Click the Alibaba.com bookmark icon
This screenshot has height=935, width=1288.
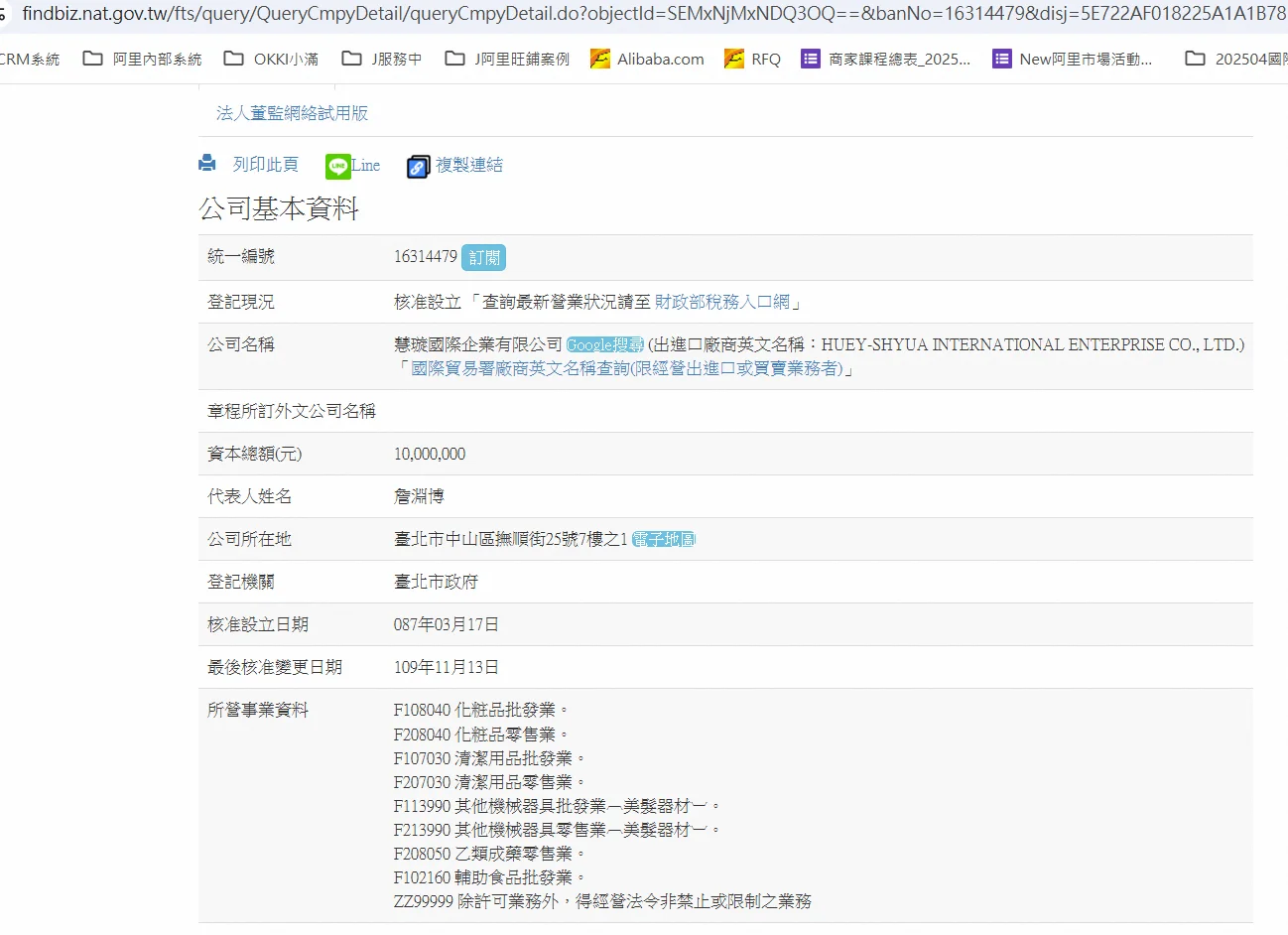point(600,60)
